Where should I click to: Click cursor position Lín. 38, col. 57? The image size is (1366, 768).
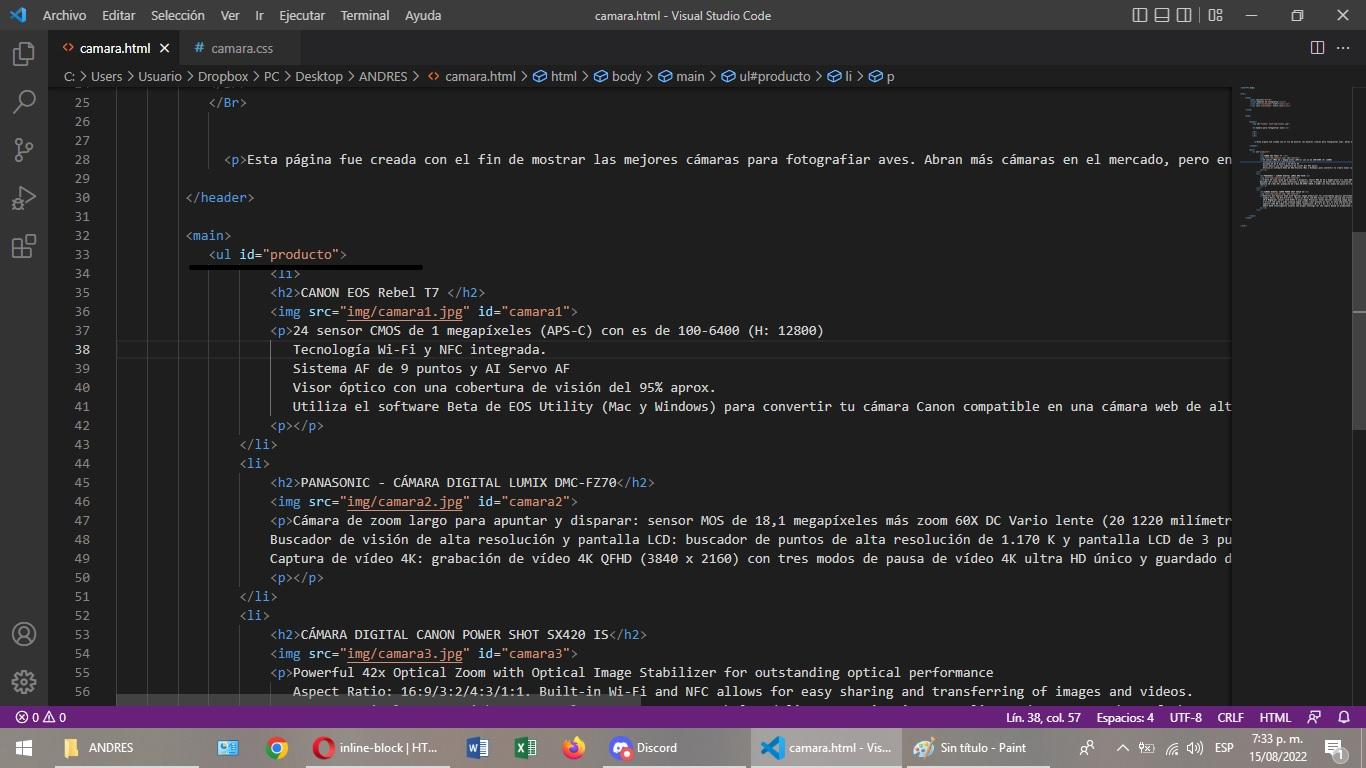coord(1044,717)
